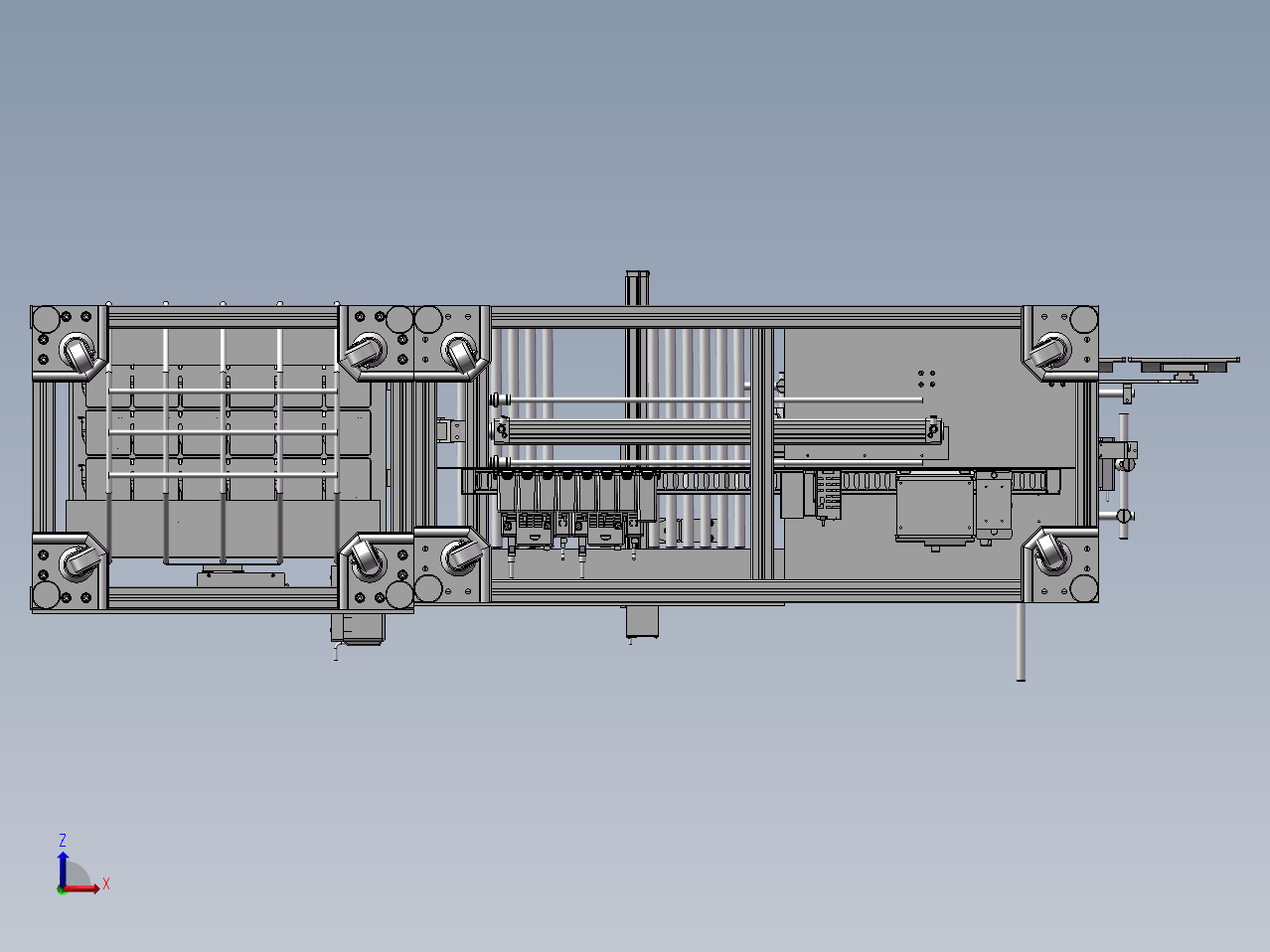The image size is (1270, 952).
Task: Select the lower-right caster wheel of the long right frame
Action: coord(1051,554)
